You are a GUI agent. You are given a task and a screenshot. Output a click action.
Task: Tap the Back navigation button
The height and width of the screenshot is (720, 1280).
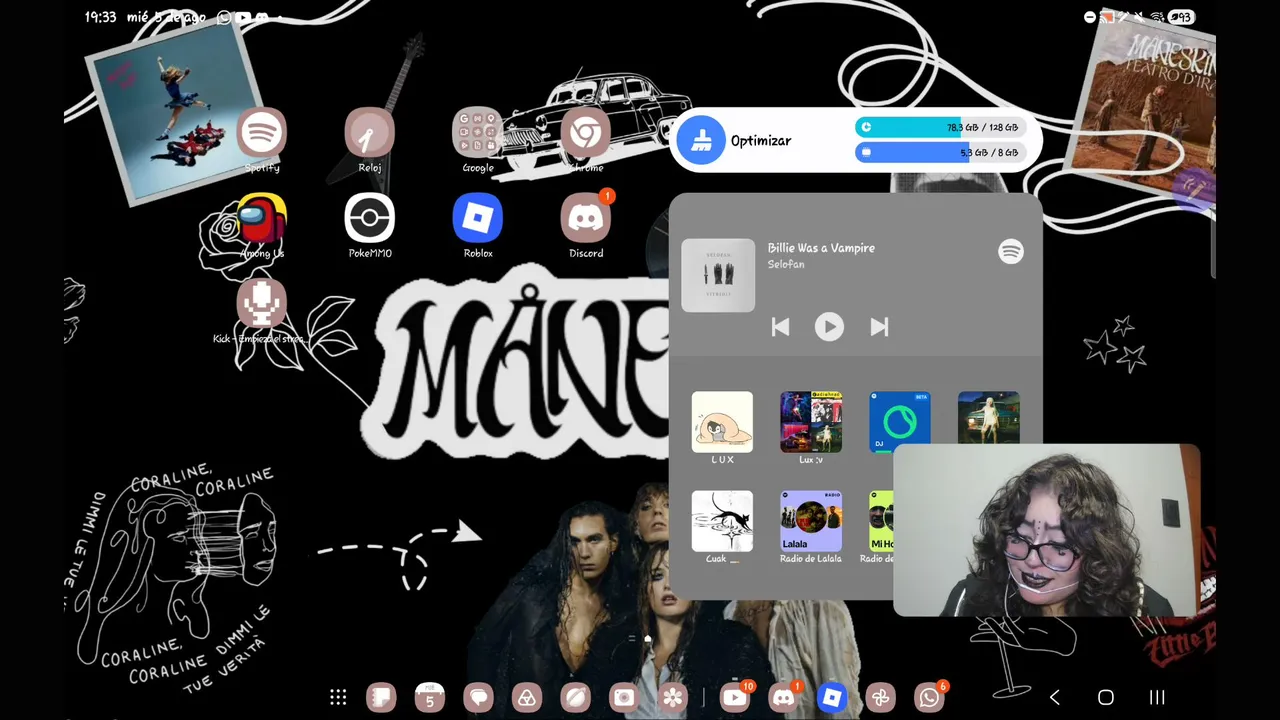1055,697
